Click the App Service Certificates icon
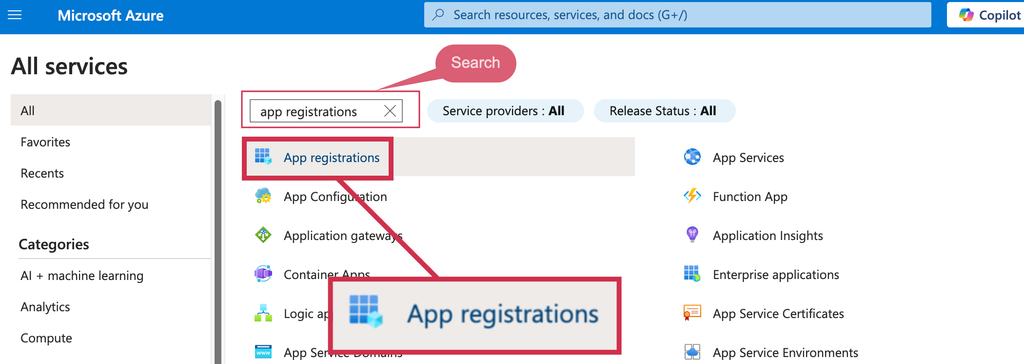The image size is (1024, 364). [692, 314]
